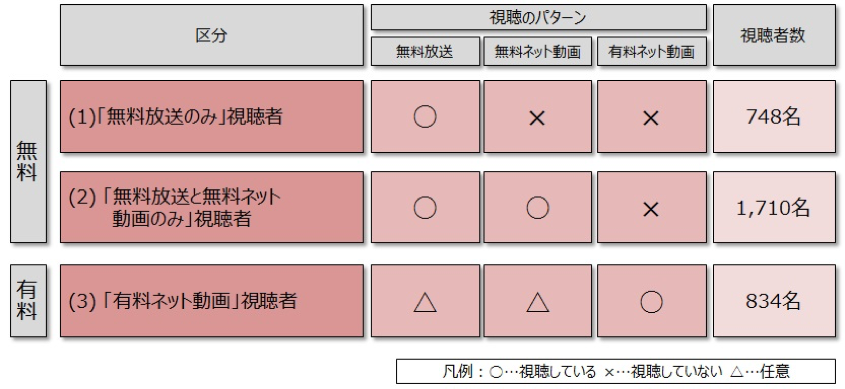Click the 凡例 legend box

[x=616, y=371]
